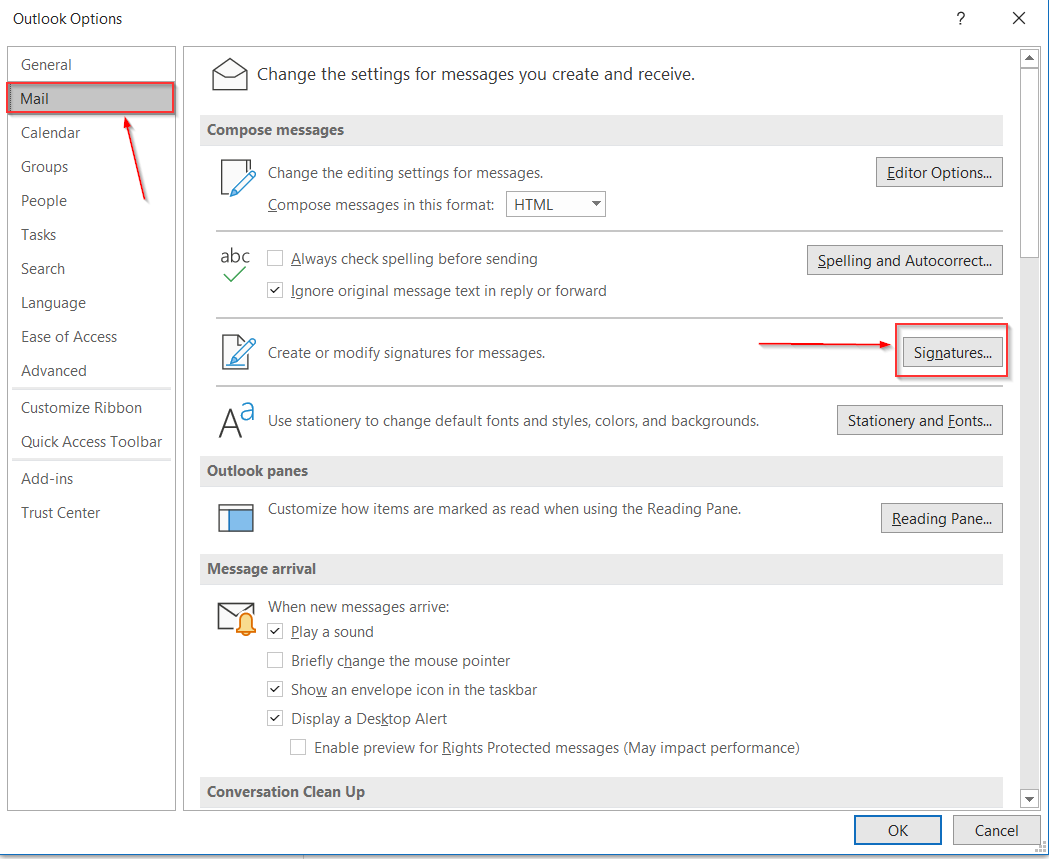Open Quick Access Toolbar settings

click(x=92, y=442)
